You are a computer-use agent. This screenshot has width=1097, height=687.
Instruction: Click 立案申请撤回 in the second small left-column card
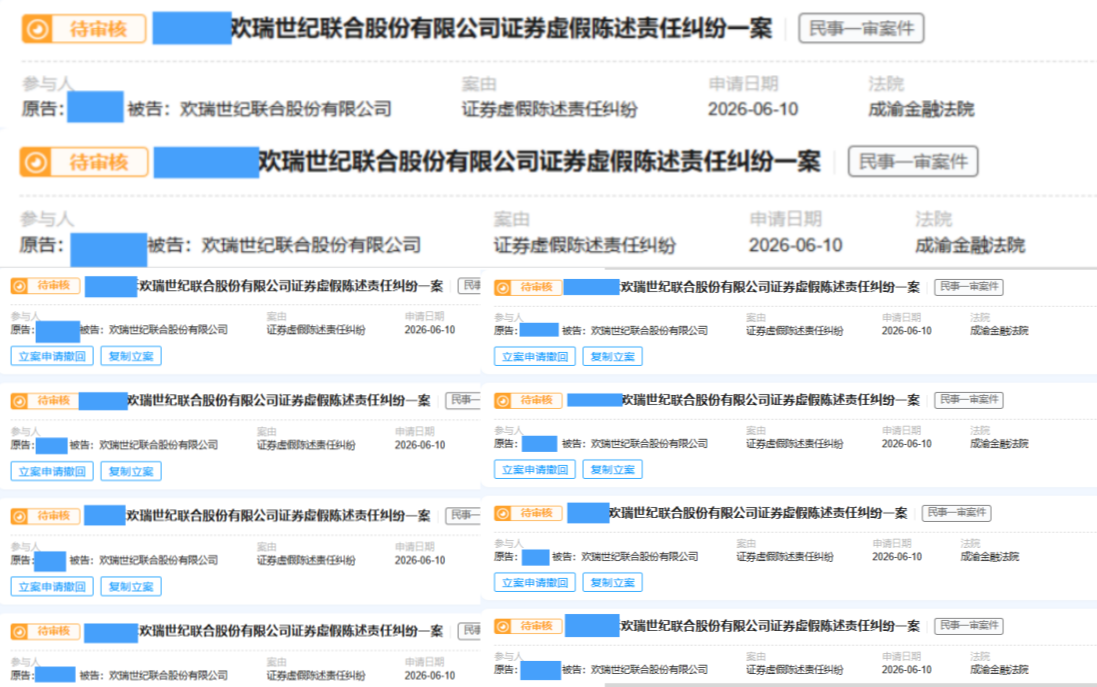52,472
